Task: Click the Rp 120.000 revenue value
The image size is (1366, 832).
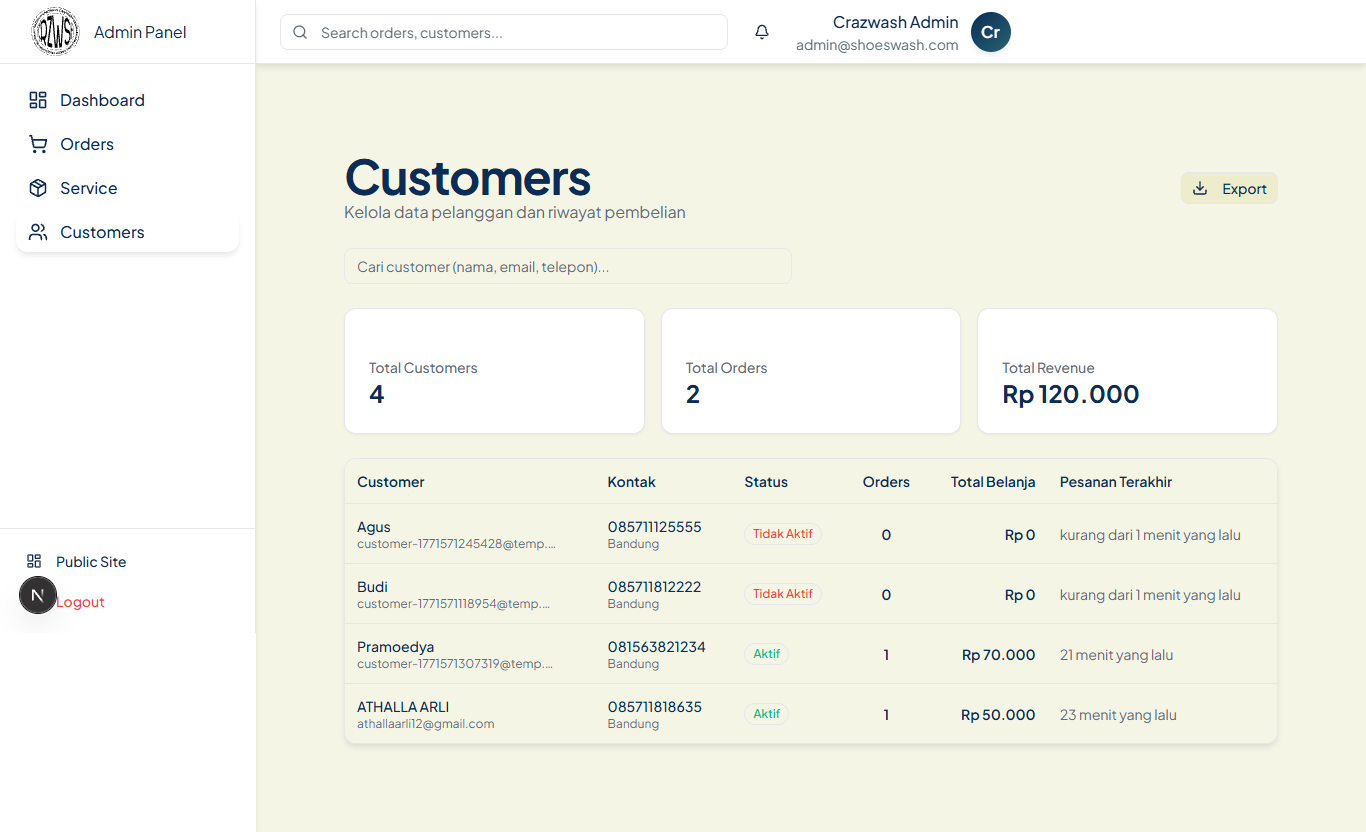Action: pyautogui.click(x=1071, y=394)
